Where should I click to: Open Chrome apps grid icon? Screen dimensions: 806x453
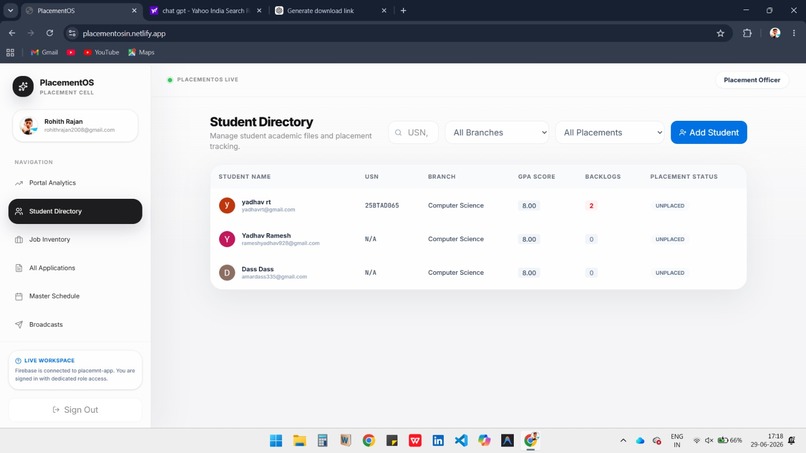pyautogui.click(x=10, y=52)
